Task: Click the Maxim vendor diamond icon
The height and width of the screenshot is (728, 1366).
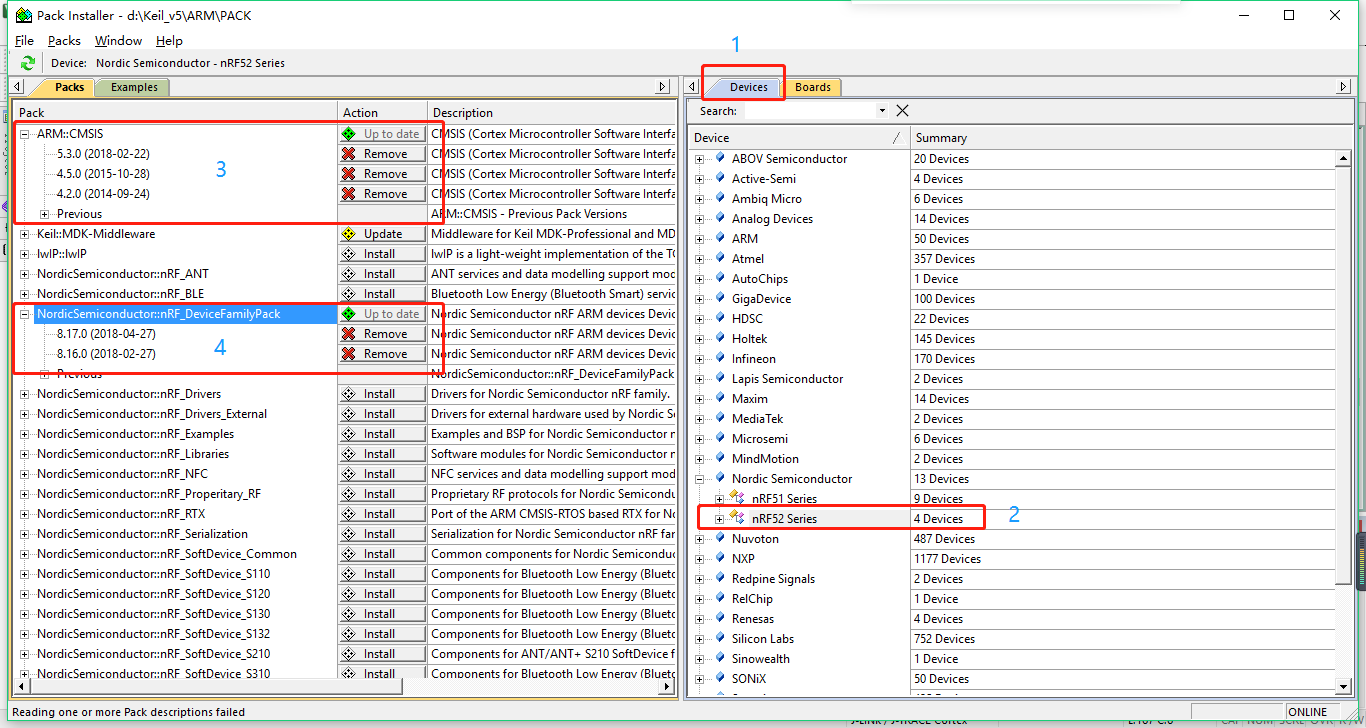Action: pos(719,398)
